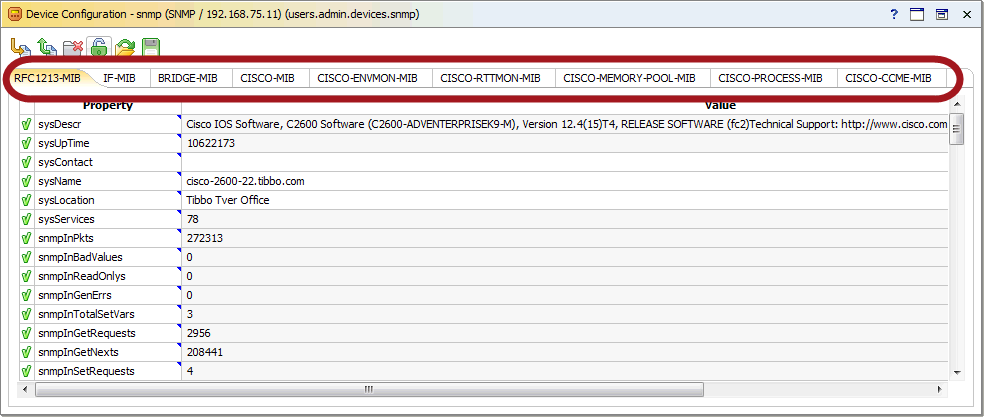
Task: Click green check icon beside sysLocation
Action: click(x=26, y=200)
